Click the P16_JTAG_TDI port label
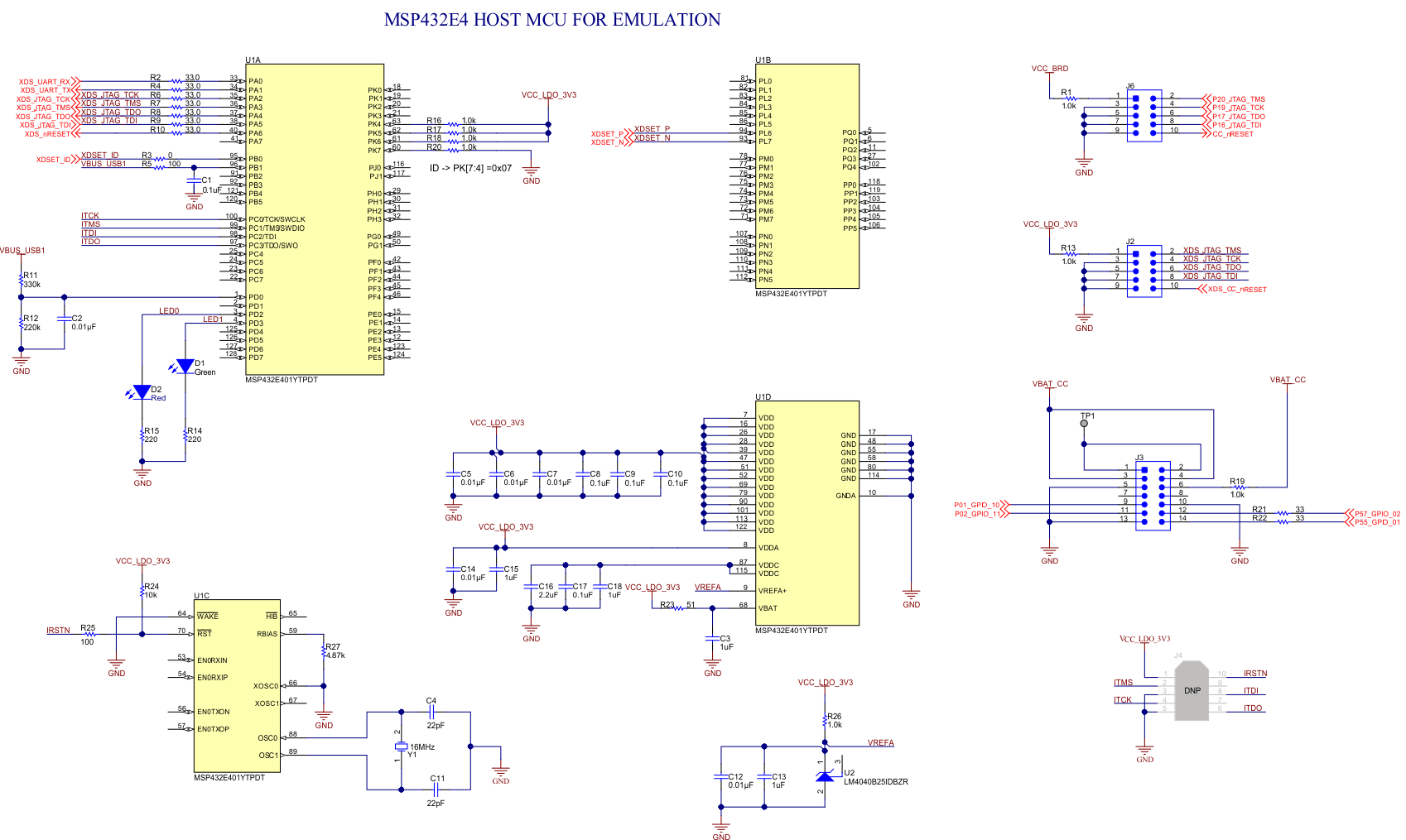Viewport: 1406px width, 840px height. point(1237,125)
